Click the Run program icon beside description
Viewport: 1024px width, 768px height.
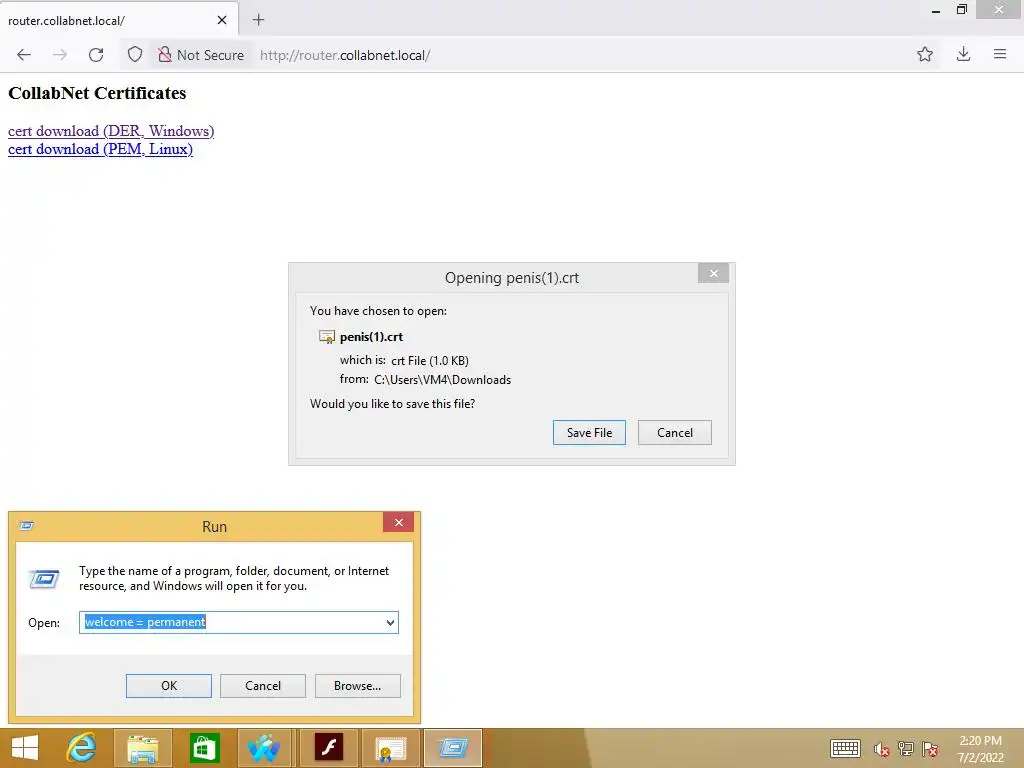click(44, 579)
